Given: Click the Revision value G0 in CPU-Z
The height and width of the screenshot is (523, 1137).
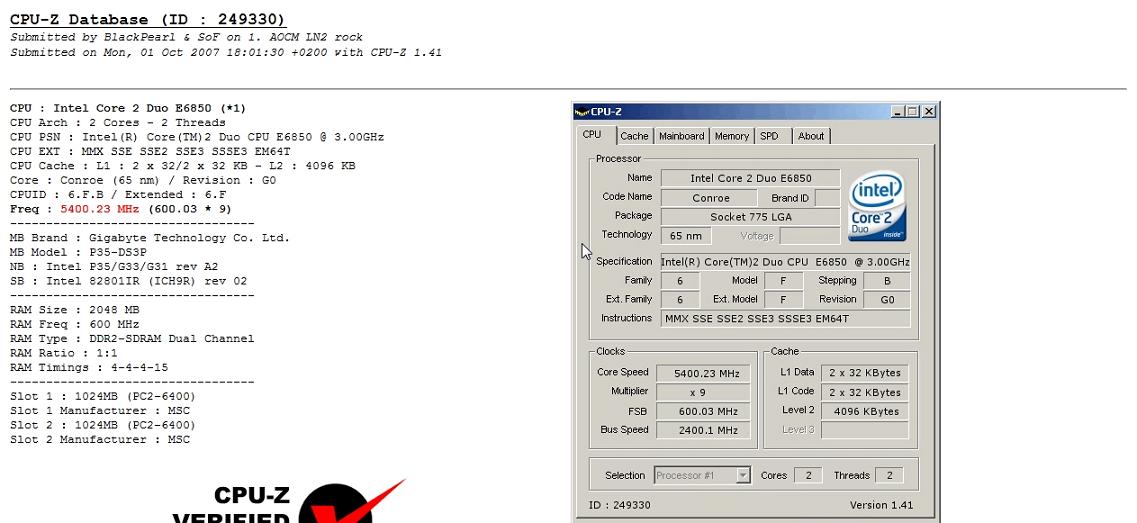Looking at the screenshot, I should tap(887, 300).
